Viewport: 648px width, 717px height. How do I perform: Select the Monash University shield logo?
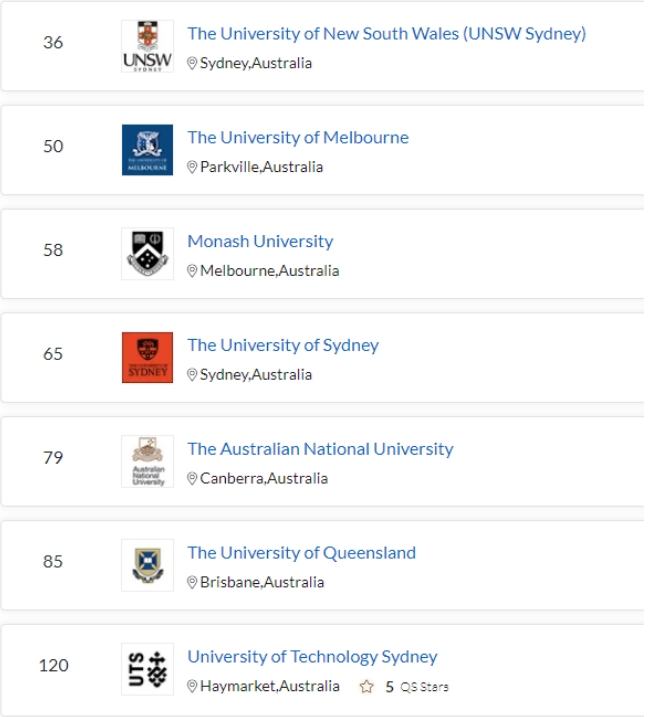[147, 254]
